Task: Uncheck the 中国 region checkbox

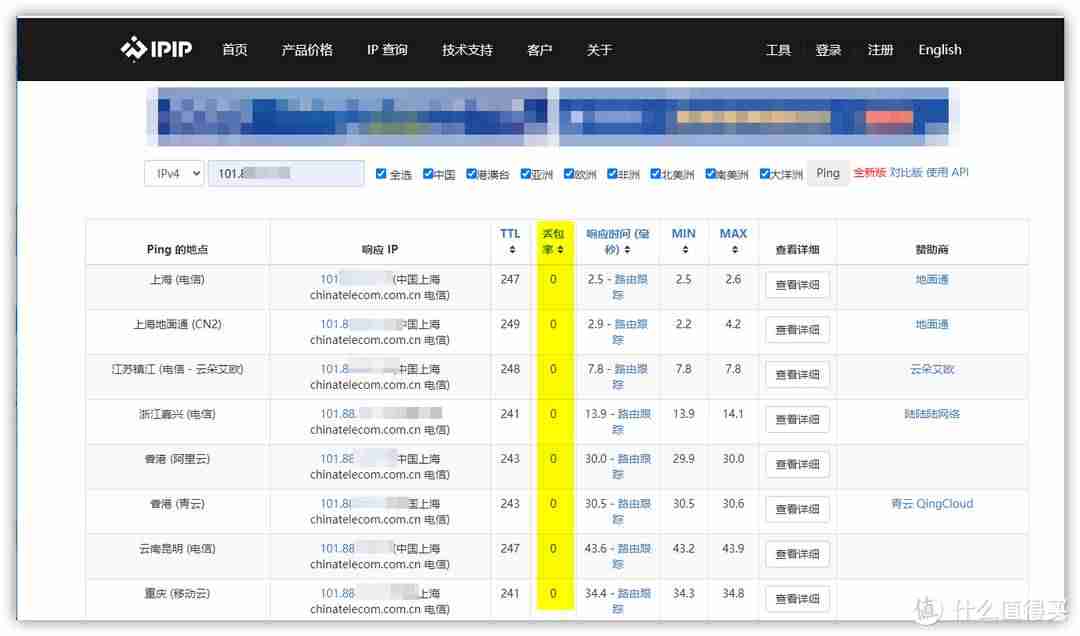Action: 428,174
